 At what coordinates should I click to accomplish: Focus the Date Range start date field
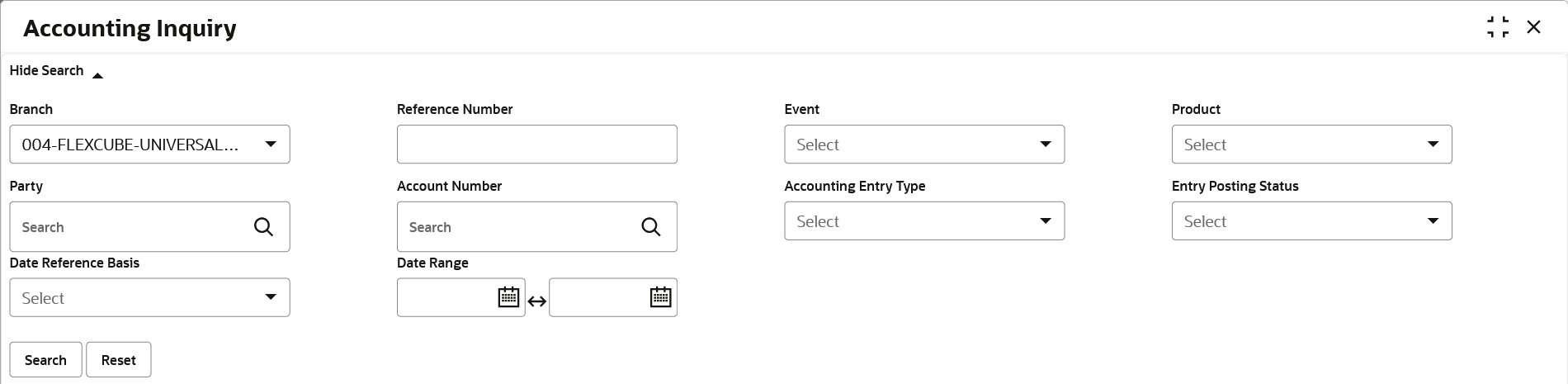pos(447,297)
